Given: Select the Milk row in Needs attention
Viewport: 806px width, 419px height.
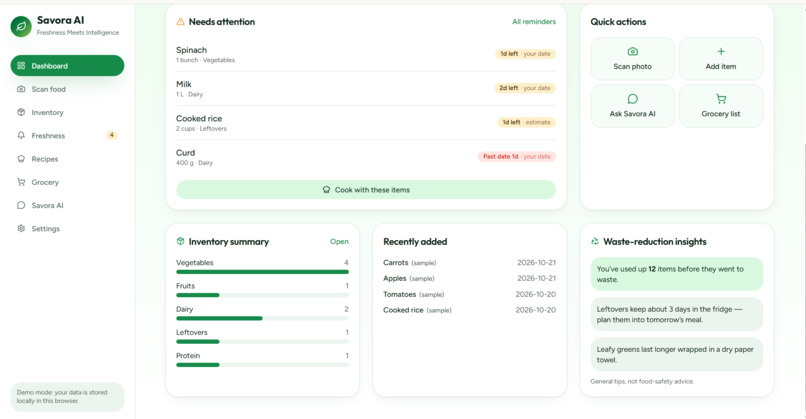Looking at the screenshot, I should [x=366, y=88].
